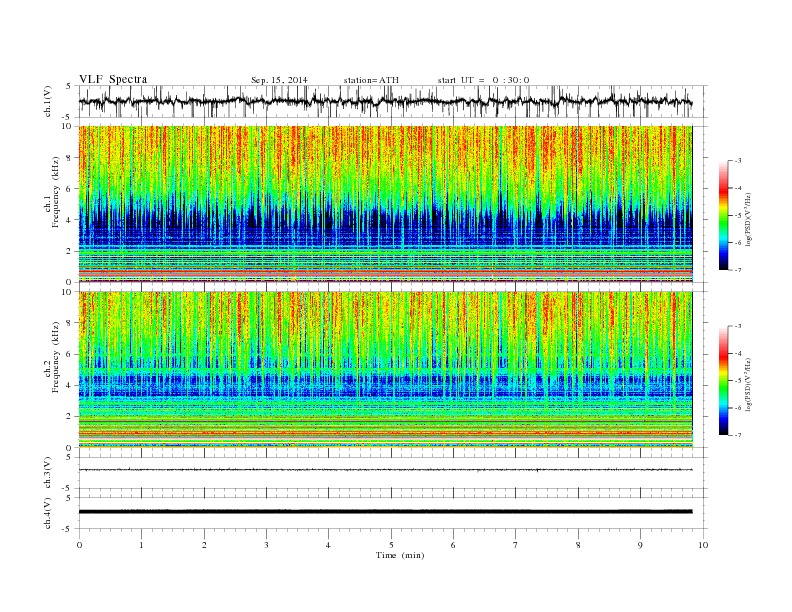Click the "8" kHz tick of ch.1 spectrogram
Screen dimensions: 792x612
click(x=70, y=158)
